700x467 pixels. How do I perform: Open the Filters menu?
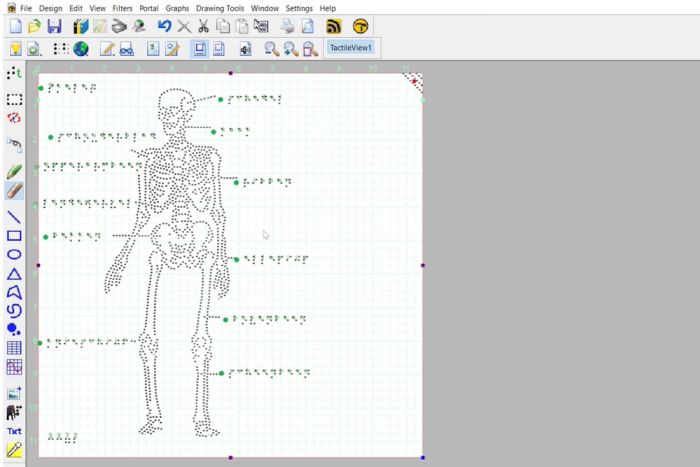[123, 8]
